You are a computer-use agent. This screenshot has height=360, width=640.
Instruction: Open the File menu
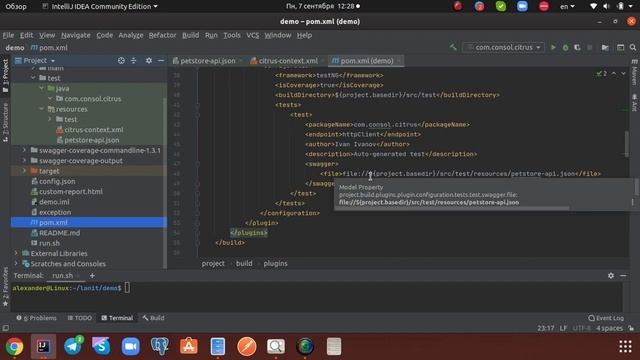(8, 35)
